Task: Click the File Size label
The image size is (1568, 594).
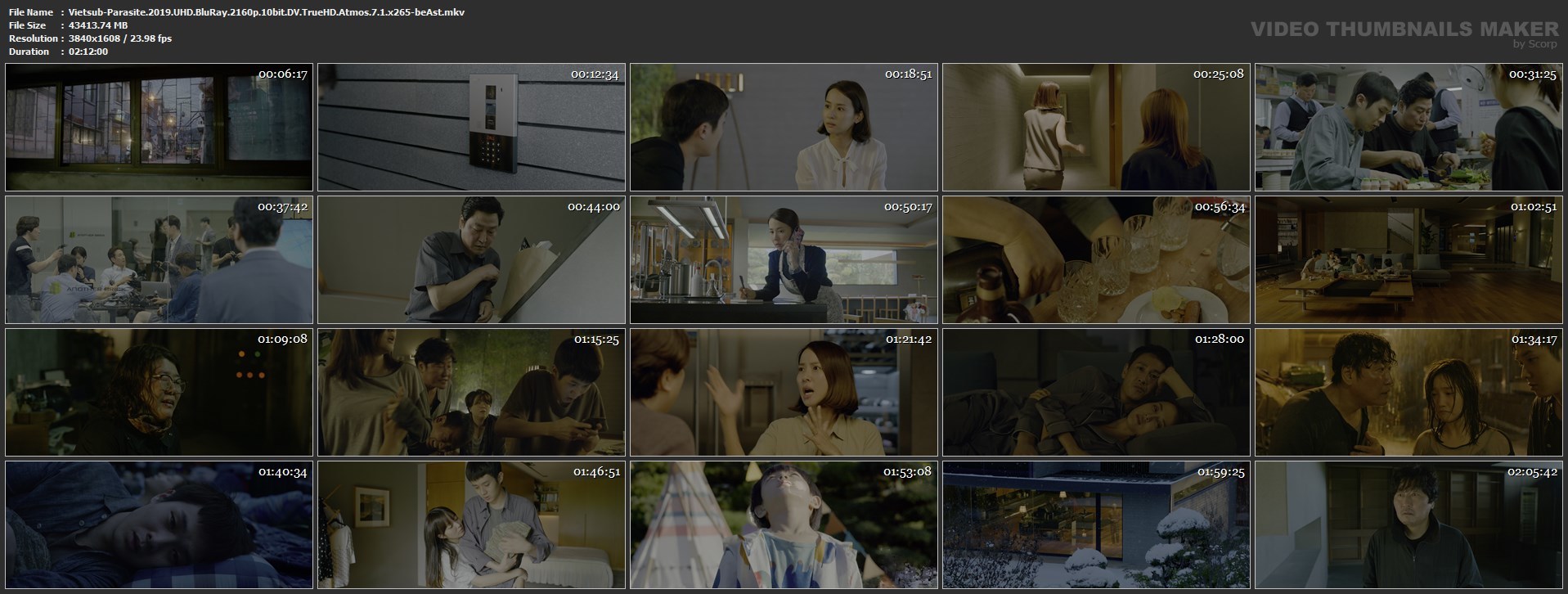Action: [27, 25]
